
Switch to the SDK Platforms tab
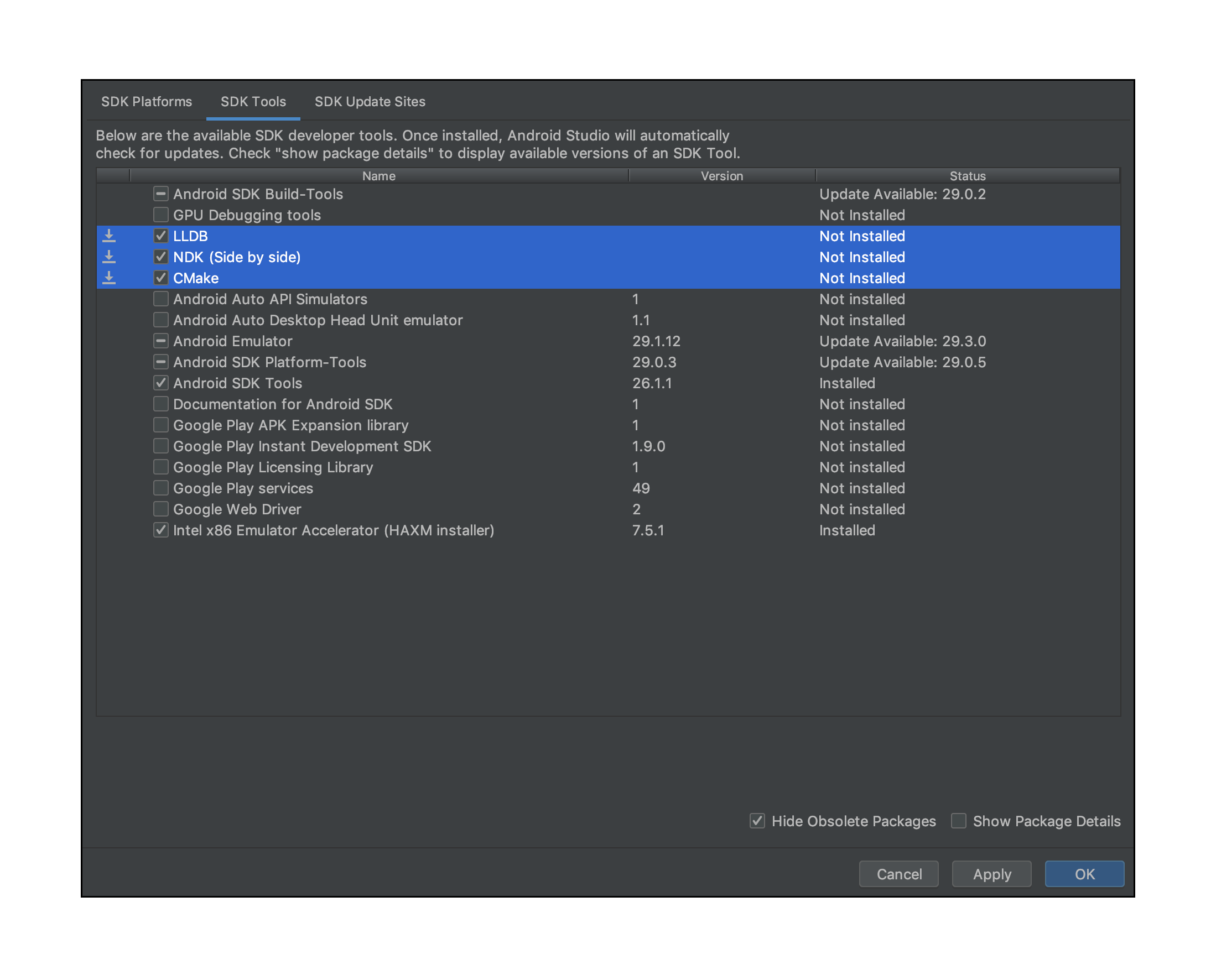[x=146, y=102]
